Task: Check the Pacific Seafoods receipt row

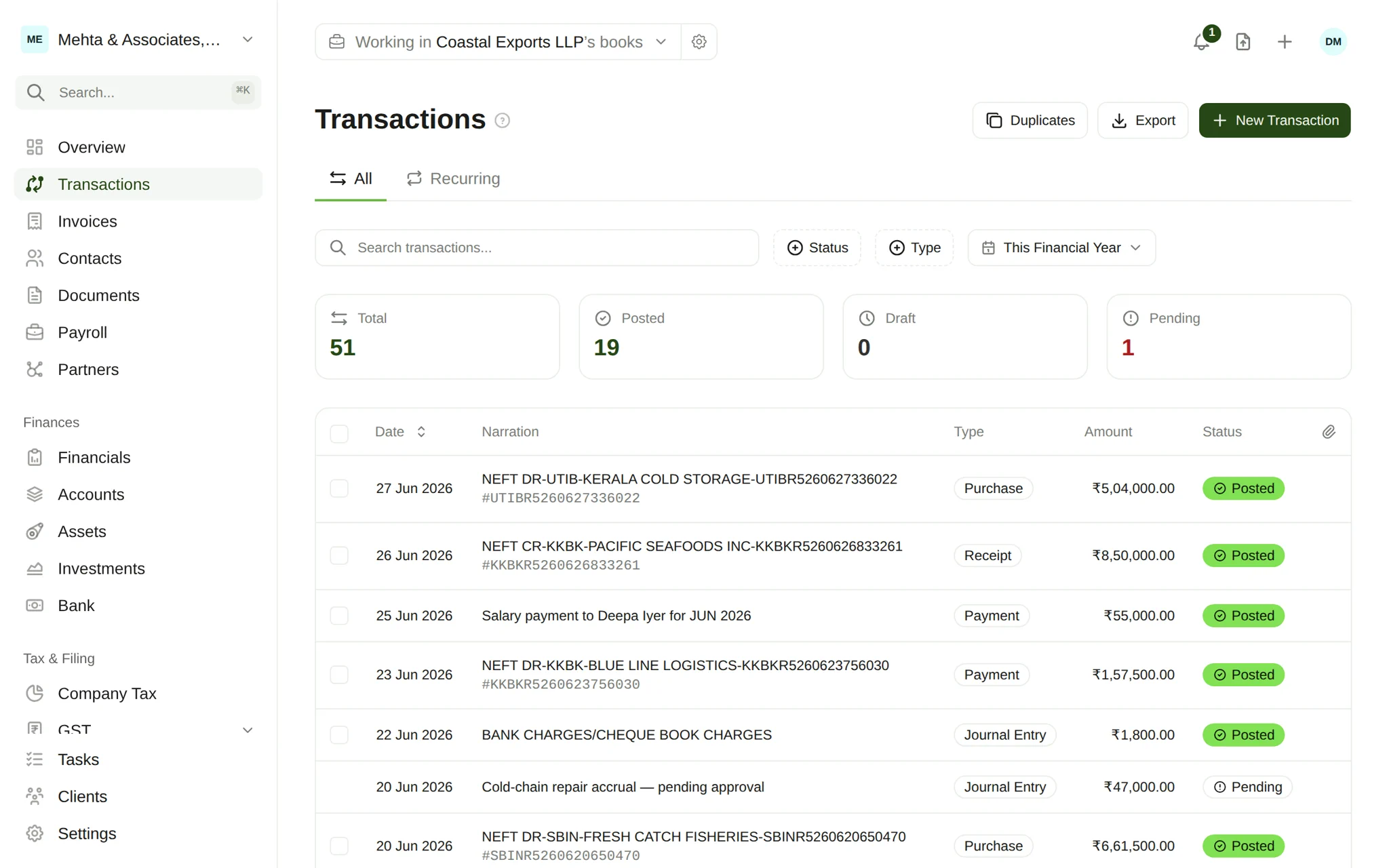Action: tap(339, 555)
